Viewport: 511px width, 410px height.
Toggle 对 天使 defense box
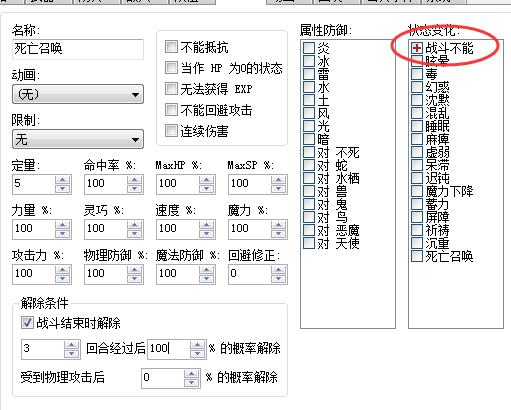(309, 243)
